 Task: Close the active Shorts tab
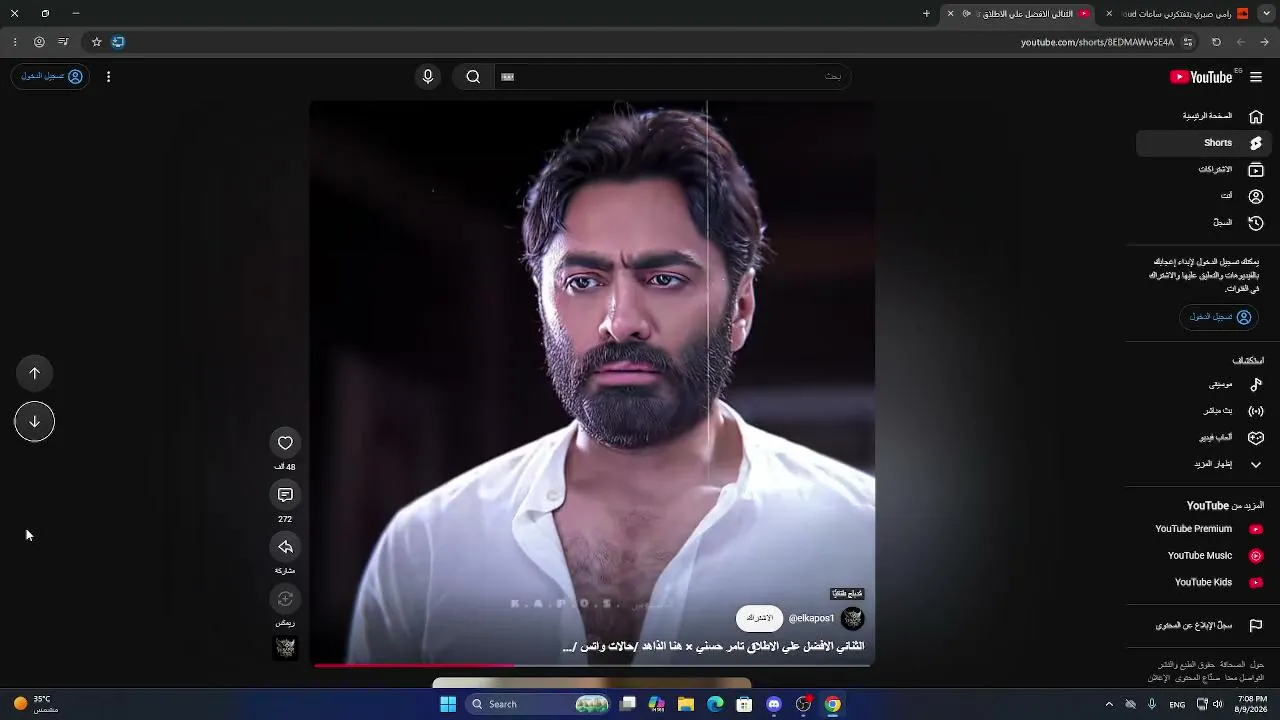pos(950,14)
